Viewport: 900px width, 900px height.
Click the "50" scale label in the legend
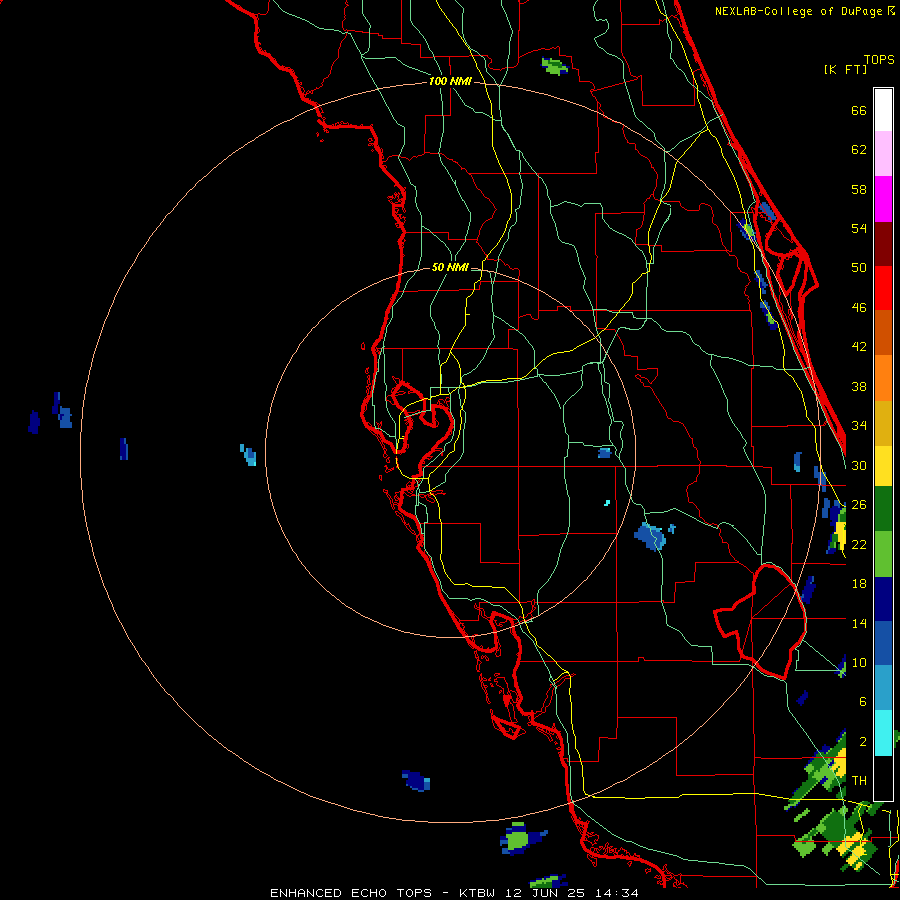click(x=859, y=268)
